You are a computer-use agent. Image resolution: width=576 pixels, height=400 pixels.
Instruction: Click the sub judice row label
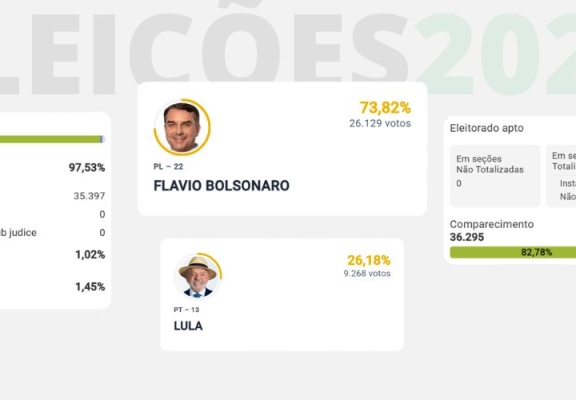[18, 233]
